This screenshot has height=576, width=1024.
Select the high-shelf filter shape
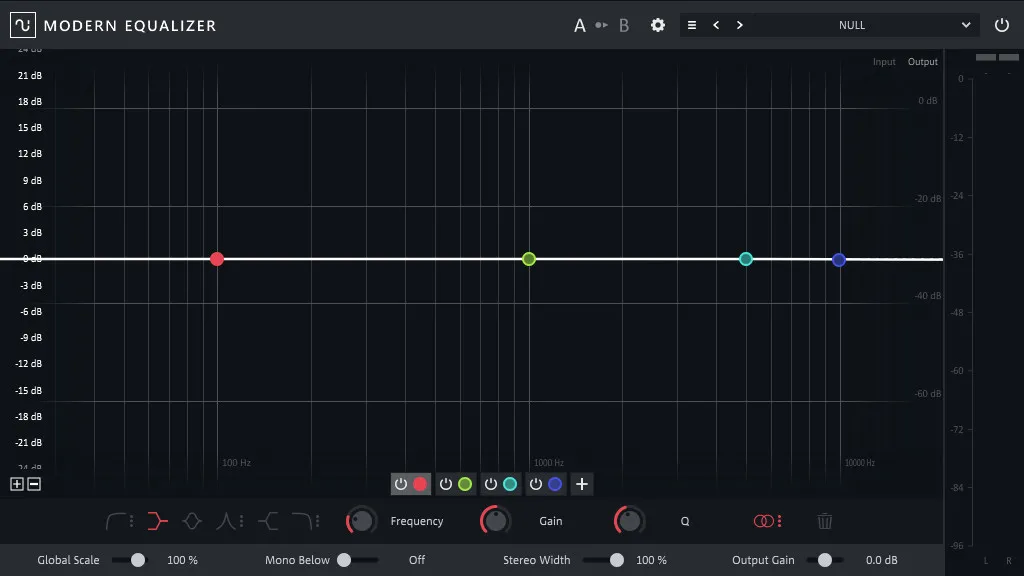268,521
